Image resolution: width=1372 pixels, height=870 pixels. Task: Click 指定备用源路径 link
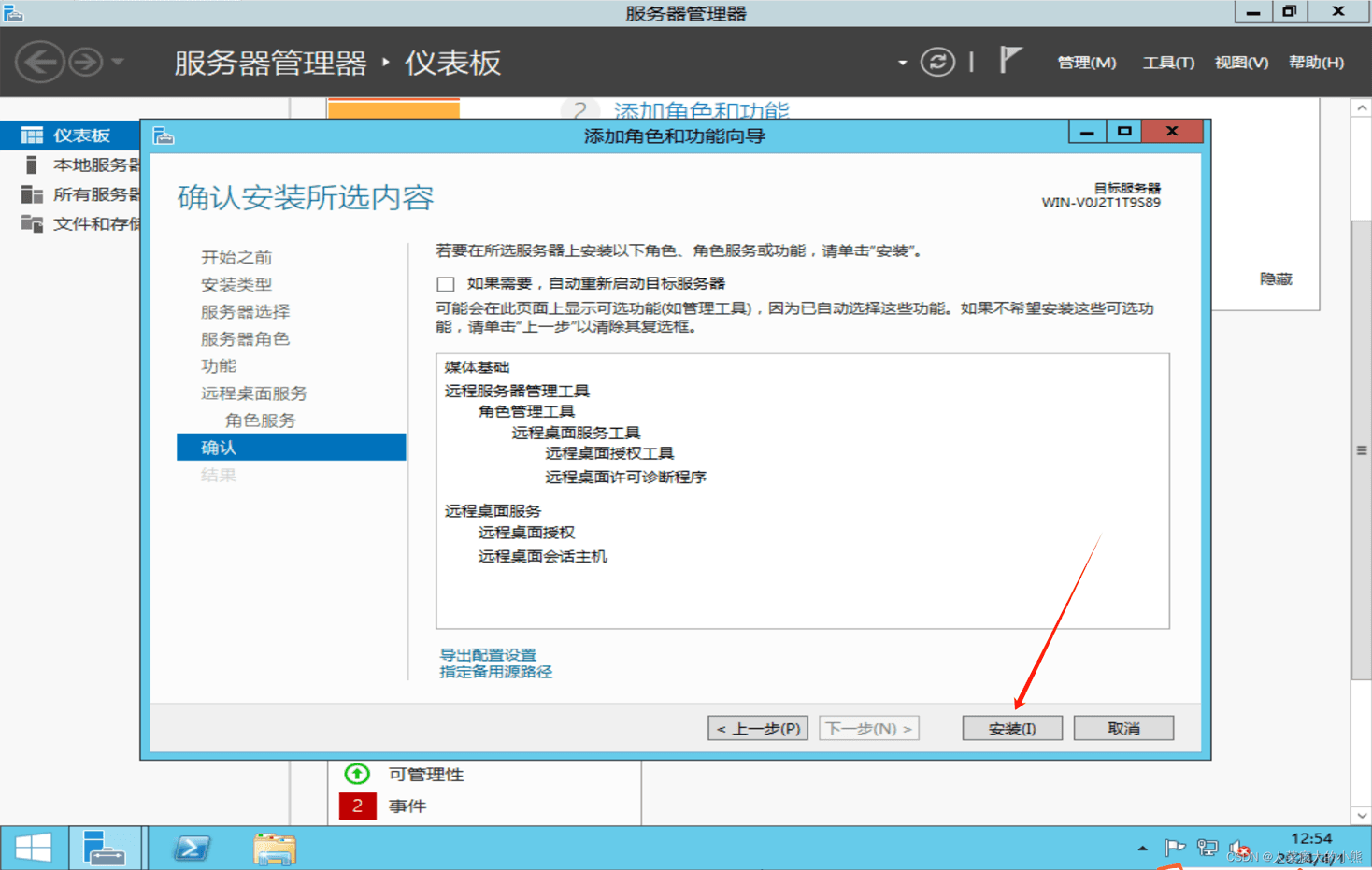495,672
